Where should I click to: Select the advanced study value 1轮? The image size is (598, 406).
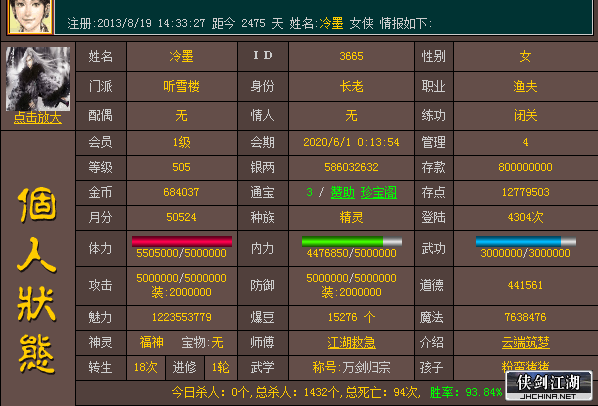(x=220, y=367)
